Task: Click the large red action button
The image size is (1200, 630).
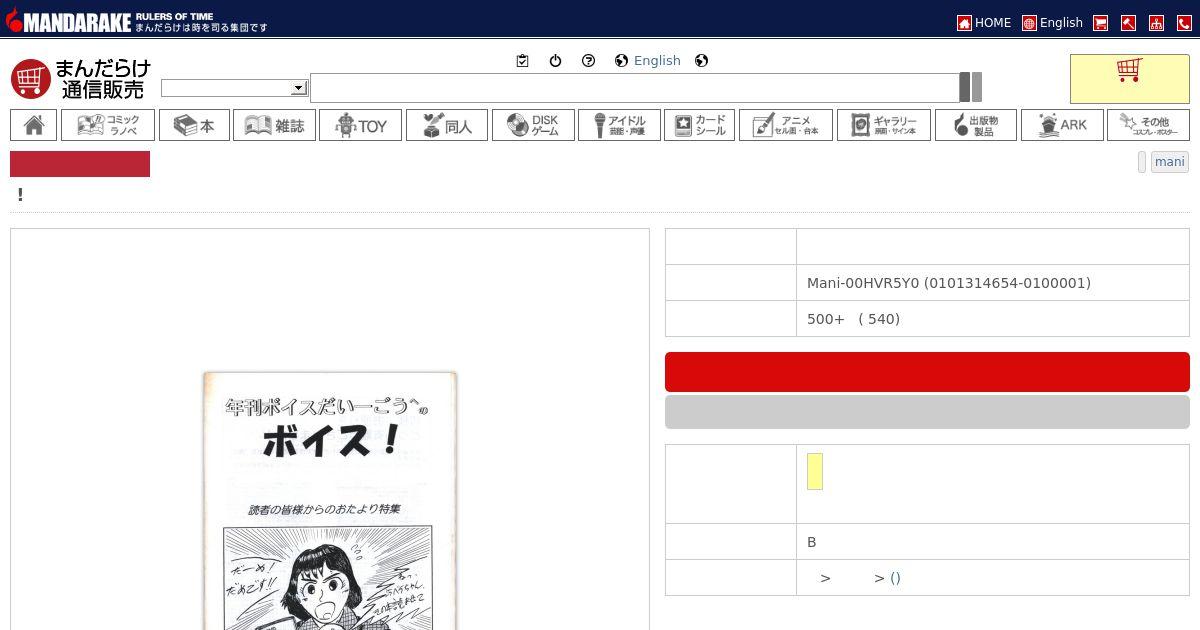Action: 927,372
